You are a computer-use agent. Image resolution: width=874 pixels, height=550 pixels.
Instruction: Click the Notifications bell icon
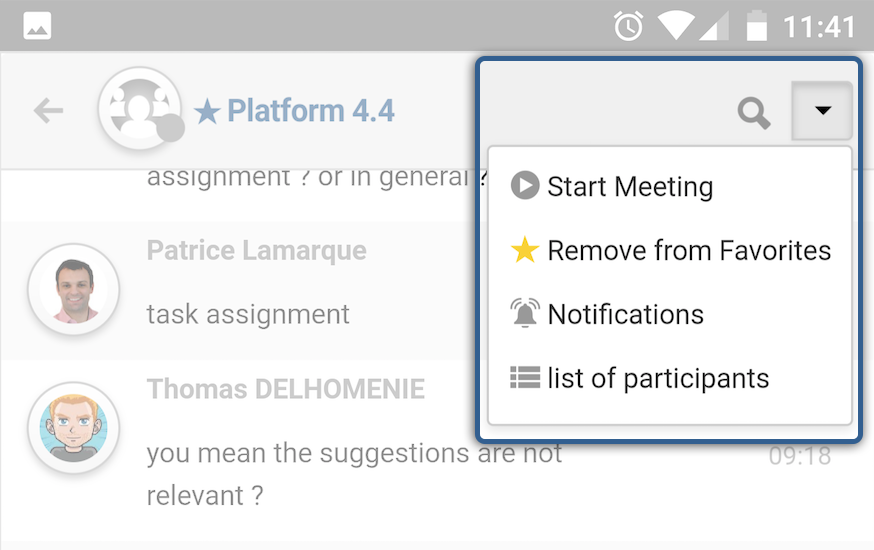[525, 313]
